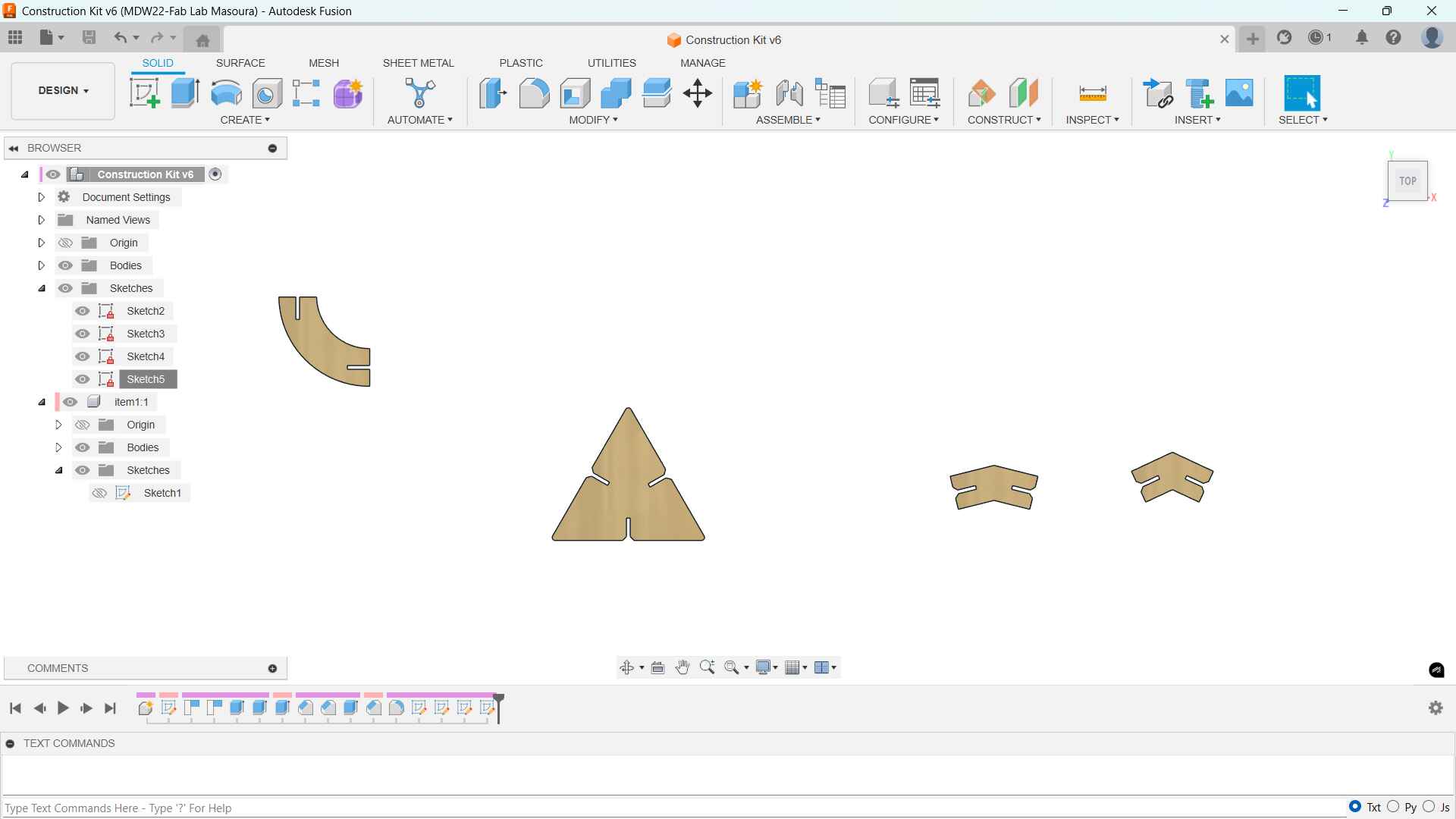Click the Offset Plane construct icon
Image resolution: width=1456 pixels, height=819 pixels.
(982, 93)
